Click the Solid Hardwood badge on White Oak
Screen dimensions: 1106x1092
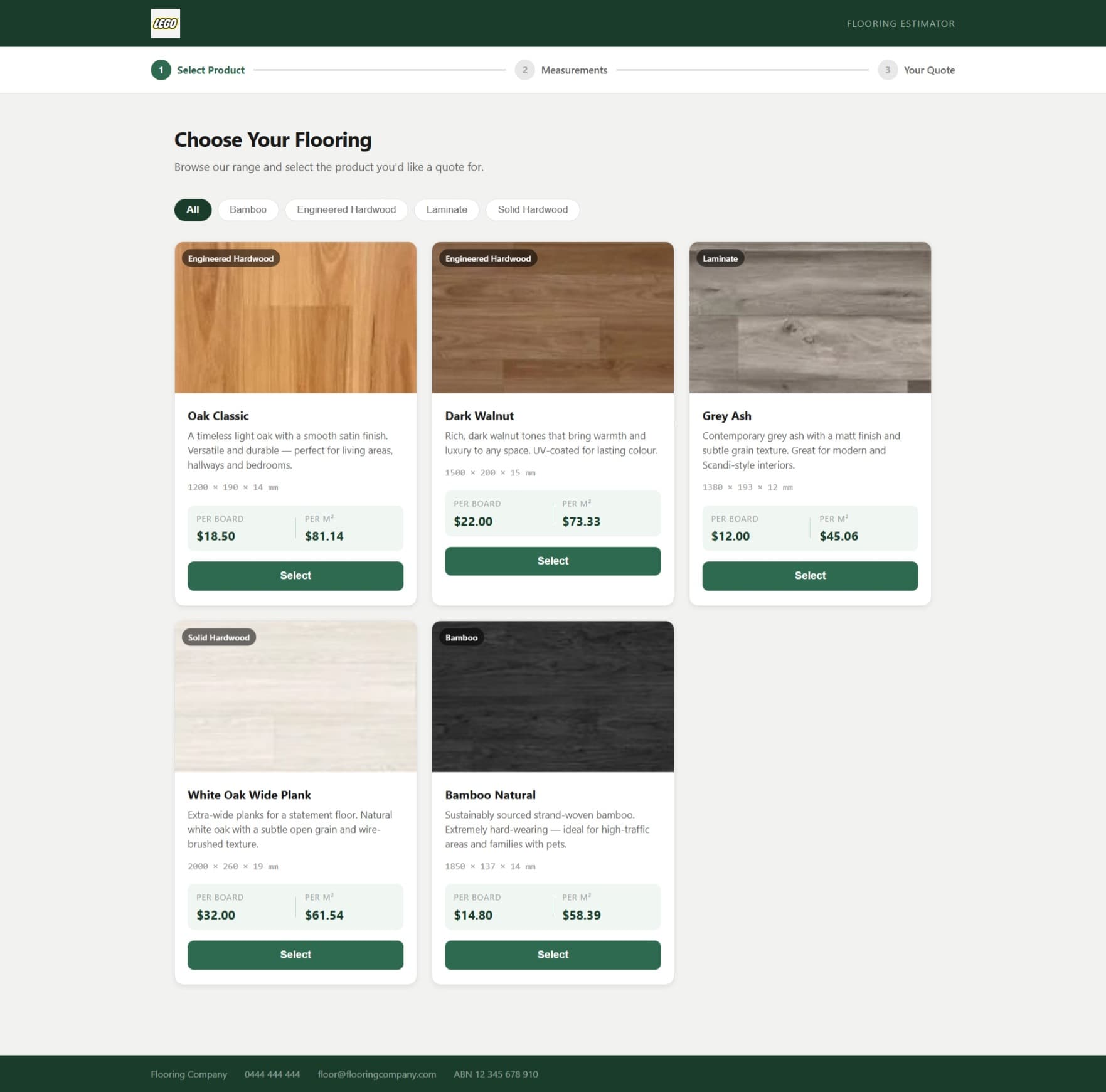pos(218,637)
